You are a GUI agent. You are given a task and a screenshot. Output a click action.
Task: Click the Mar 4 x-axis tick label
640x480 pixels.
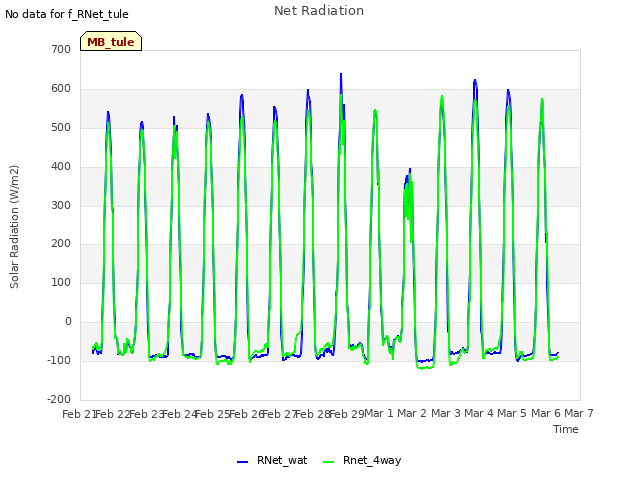[479, 413]
